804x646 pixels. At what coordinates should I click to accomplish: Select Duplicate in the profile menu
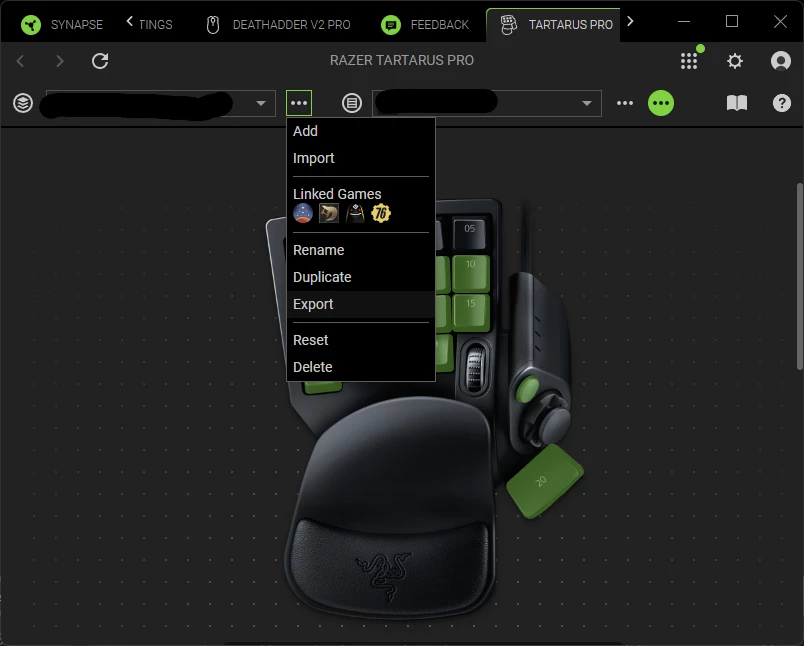pos(360,277)
